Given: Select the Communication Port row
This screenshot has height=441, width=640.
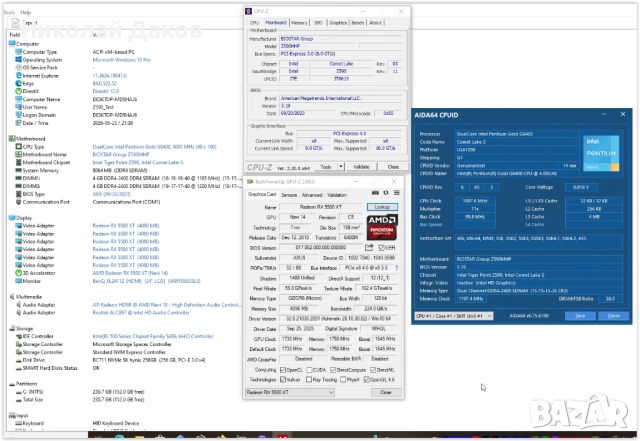Looking at the screenshot, I should click(x=122, y=202).
